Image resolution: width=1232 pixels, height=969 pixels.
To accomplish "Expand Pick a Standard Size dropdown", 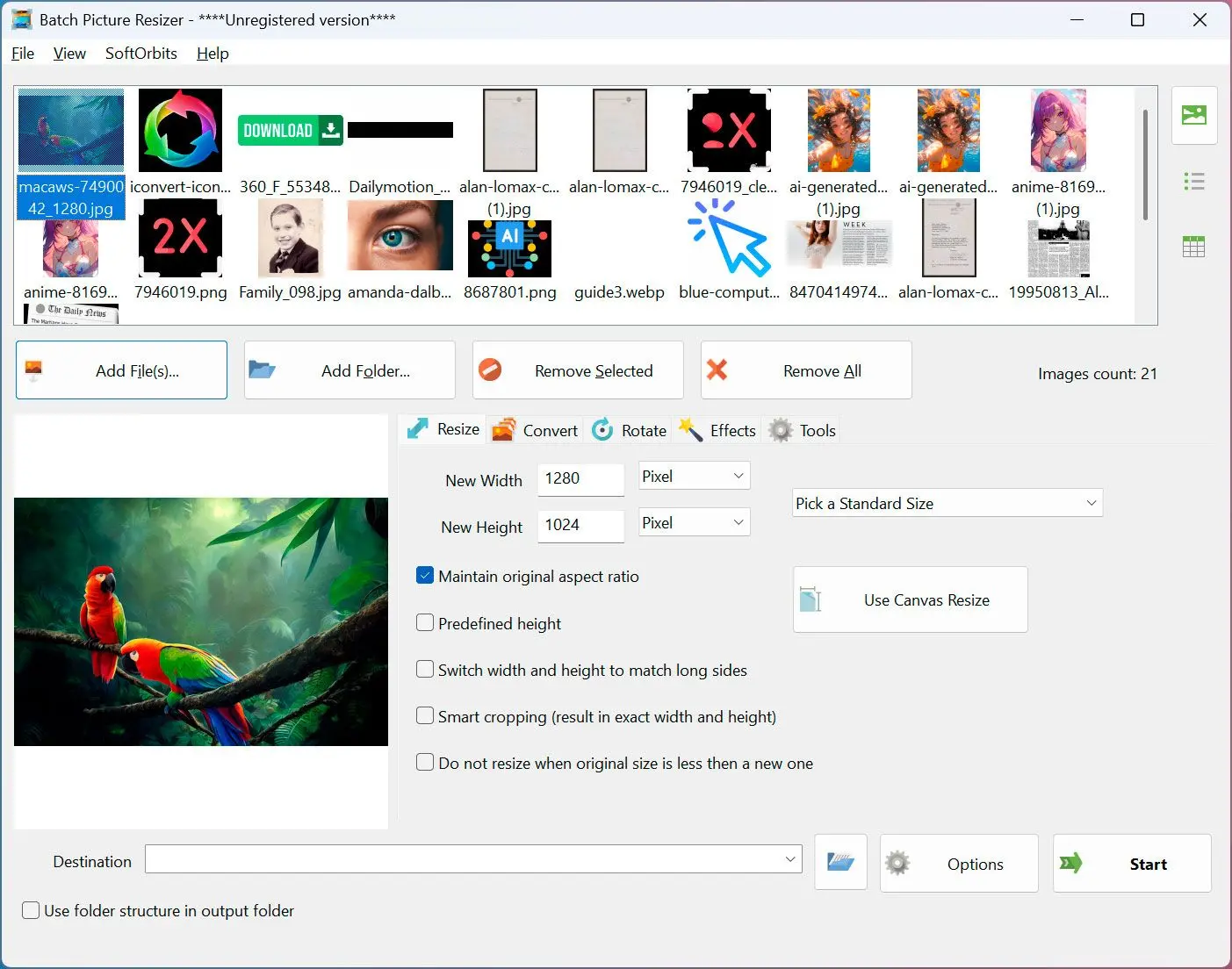I will (947, 503).
